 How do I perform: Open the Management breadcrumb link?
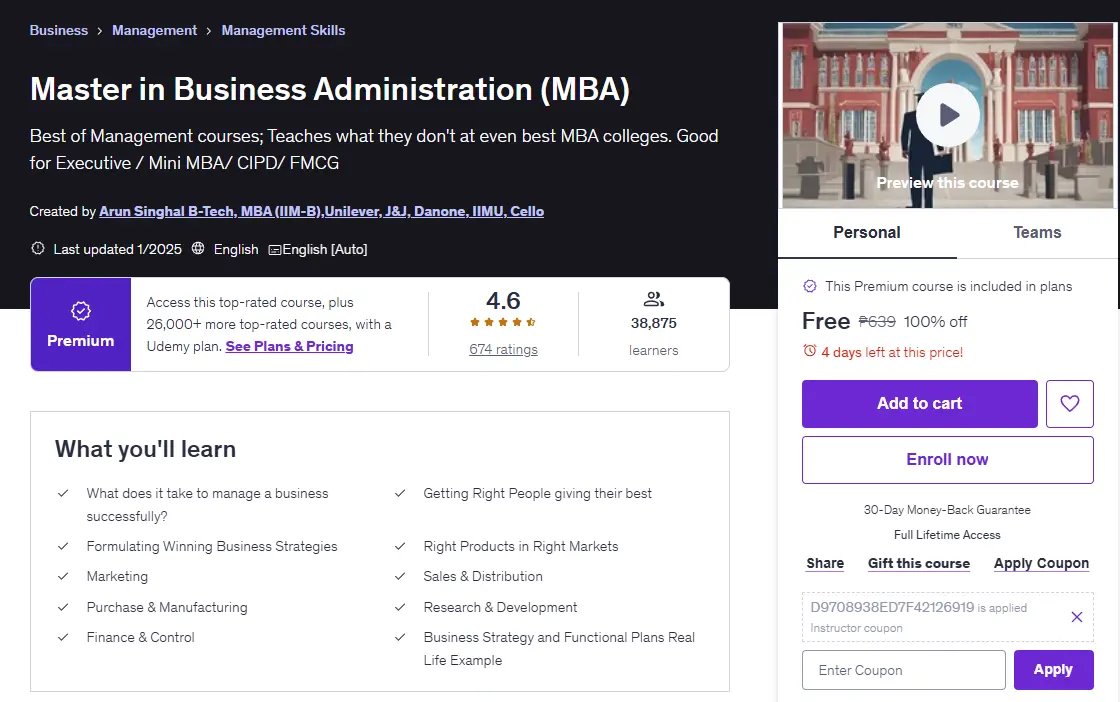[x=154, y=30]
